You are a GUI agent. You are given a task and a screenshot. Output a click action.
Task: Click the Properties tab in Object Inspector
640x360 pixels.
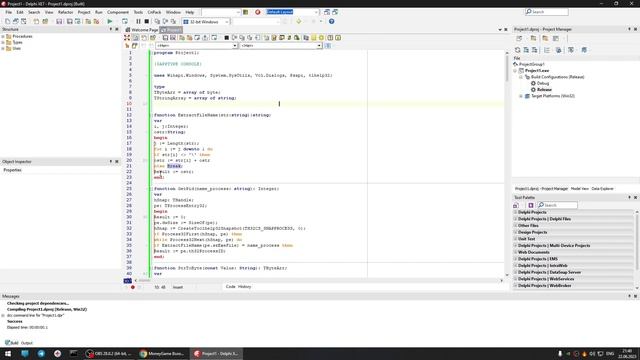[12, 170]
